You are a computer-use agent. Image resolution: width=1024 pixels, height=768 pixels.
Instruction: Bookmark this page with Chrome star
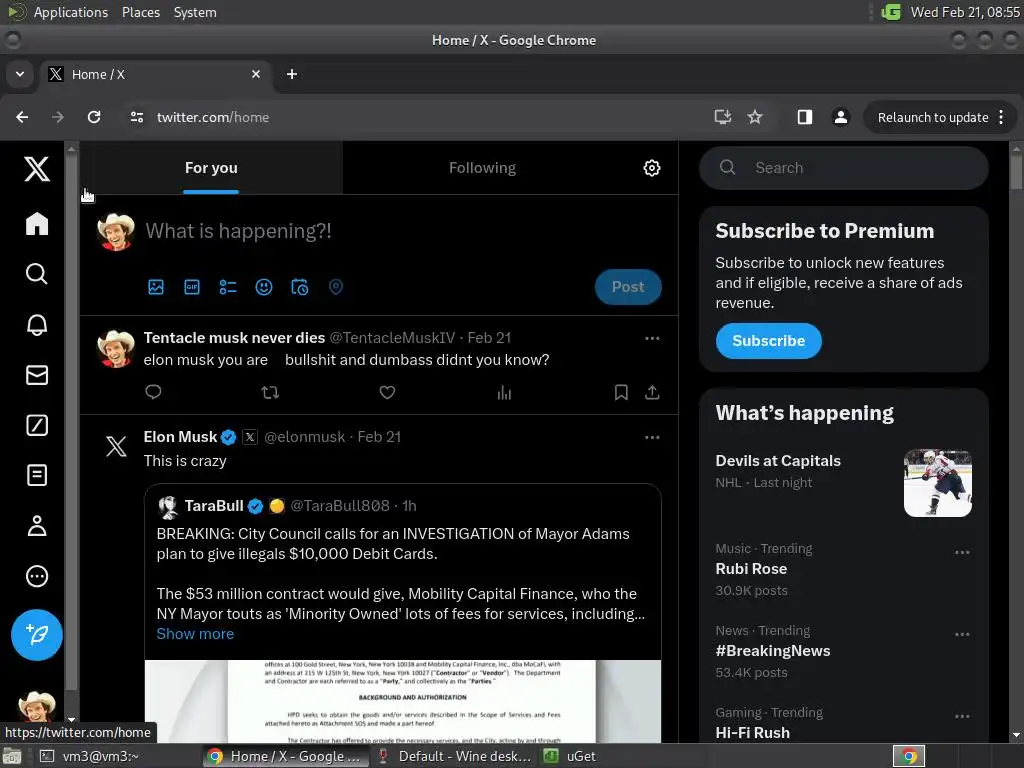click(x=755, y=117)
